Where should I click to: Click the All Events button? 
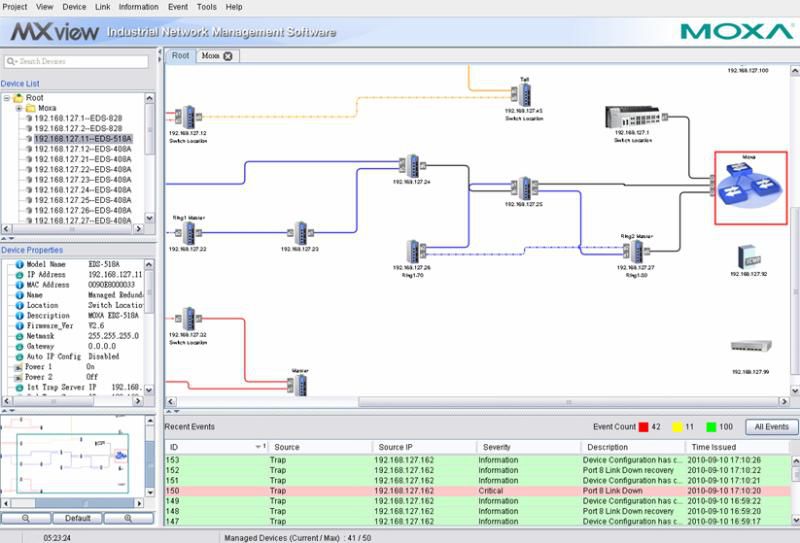771,427
